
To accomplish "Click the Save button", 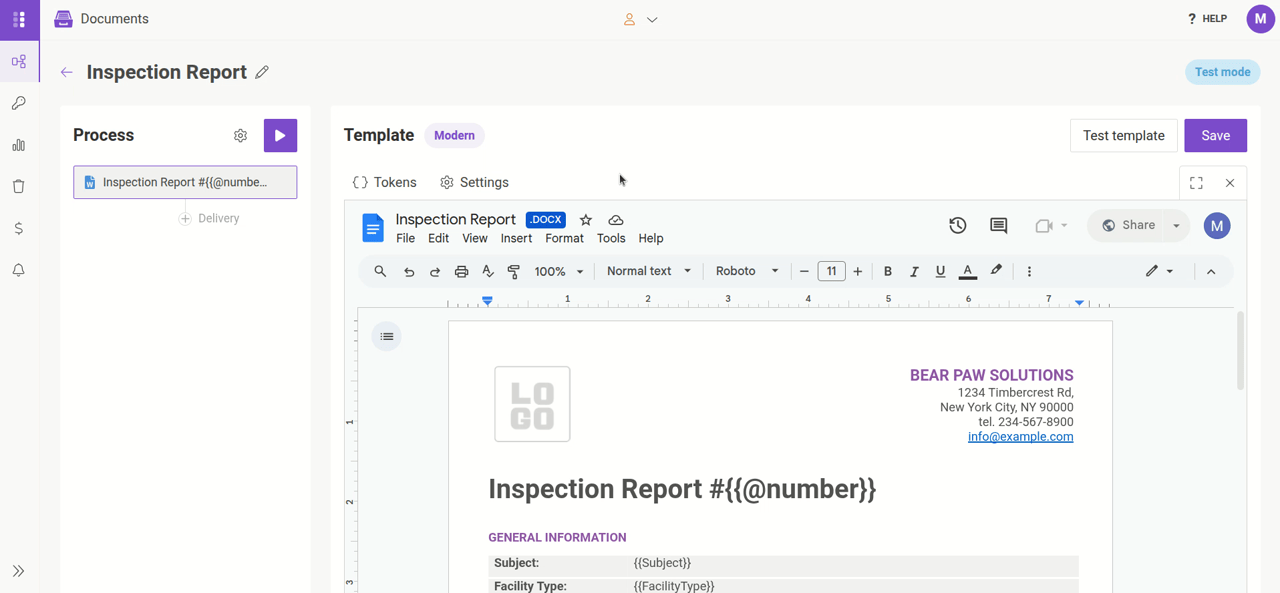I will [1215, 136].
